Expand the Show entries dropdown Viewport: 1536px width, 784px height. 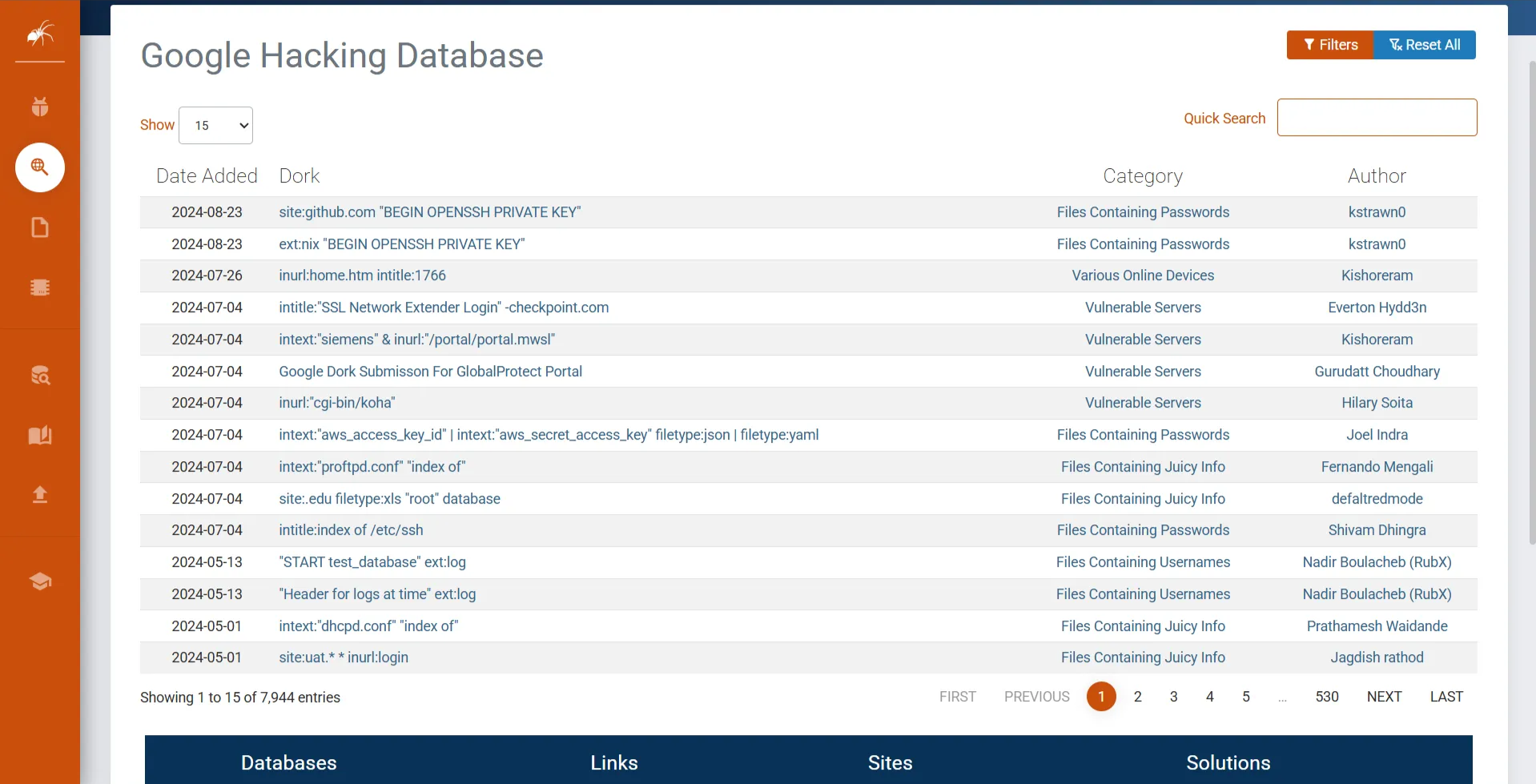[x=215, y=126]
